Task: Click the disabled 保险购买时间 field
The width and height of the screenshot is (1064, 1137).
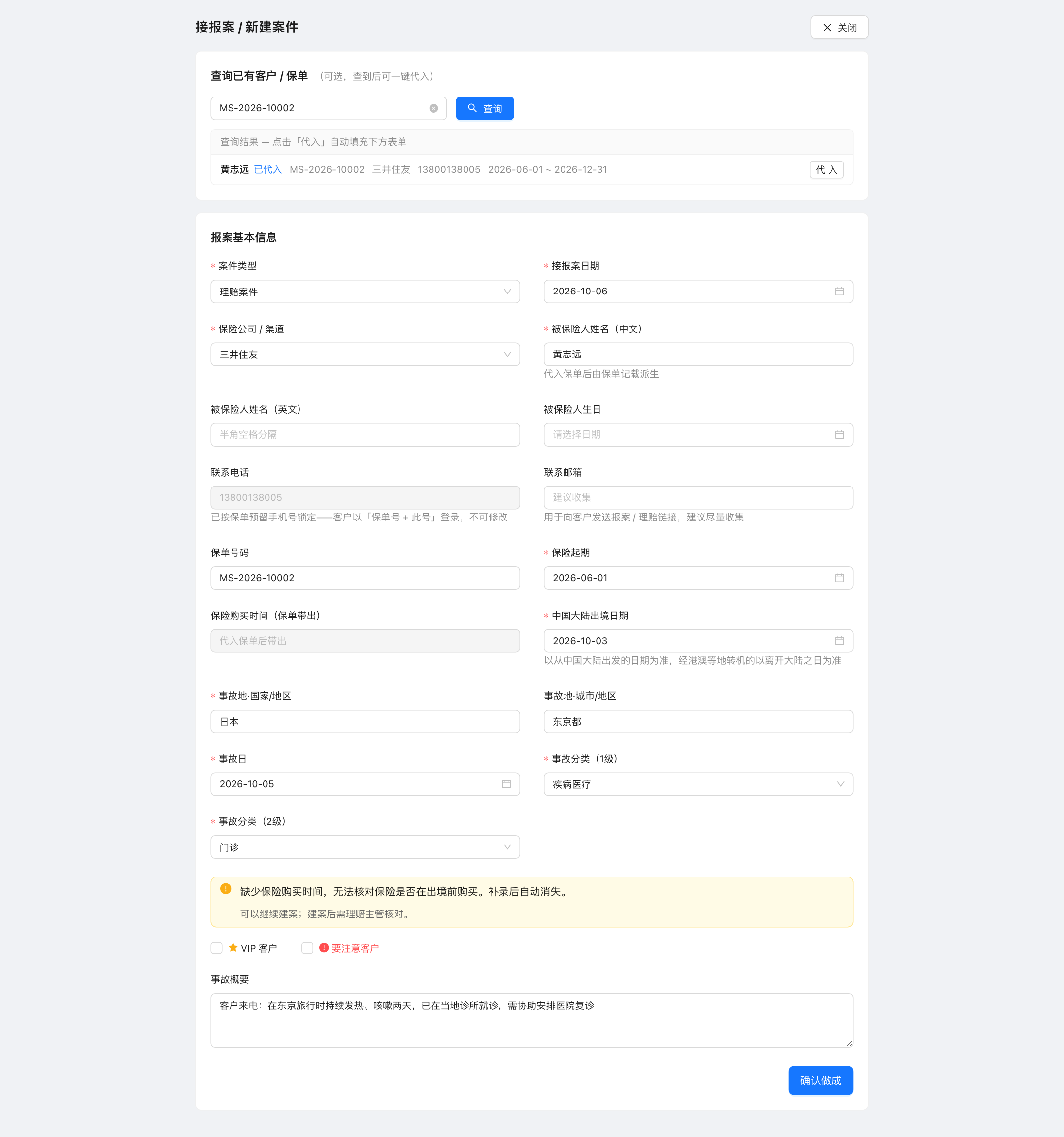Action: pyautogui.click(x=365, y=641)
